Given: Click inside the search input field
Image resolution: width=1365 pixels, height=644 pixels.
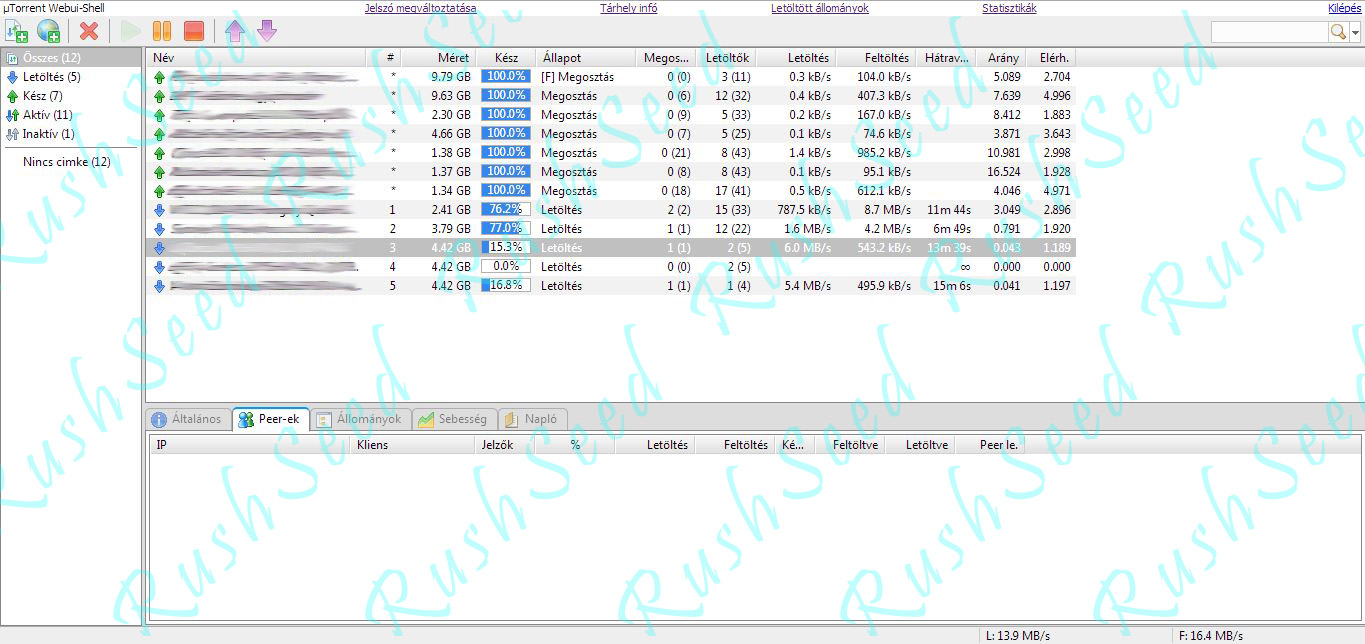Looking at the screenshot, I should click(x=1268, y=32).
